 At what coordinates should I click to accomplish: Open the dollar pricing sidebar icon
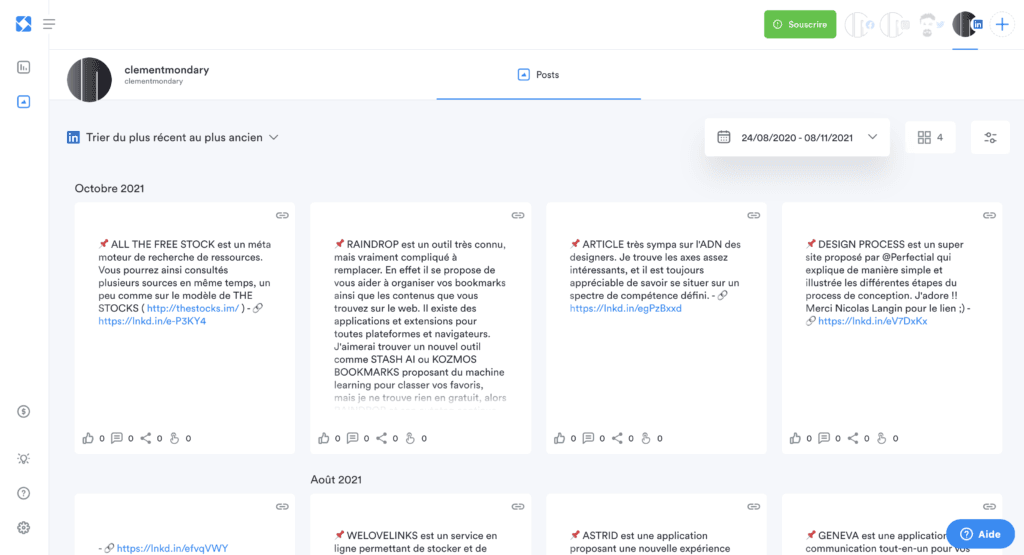pyautogui.click(x=24, y=411)
